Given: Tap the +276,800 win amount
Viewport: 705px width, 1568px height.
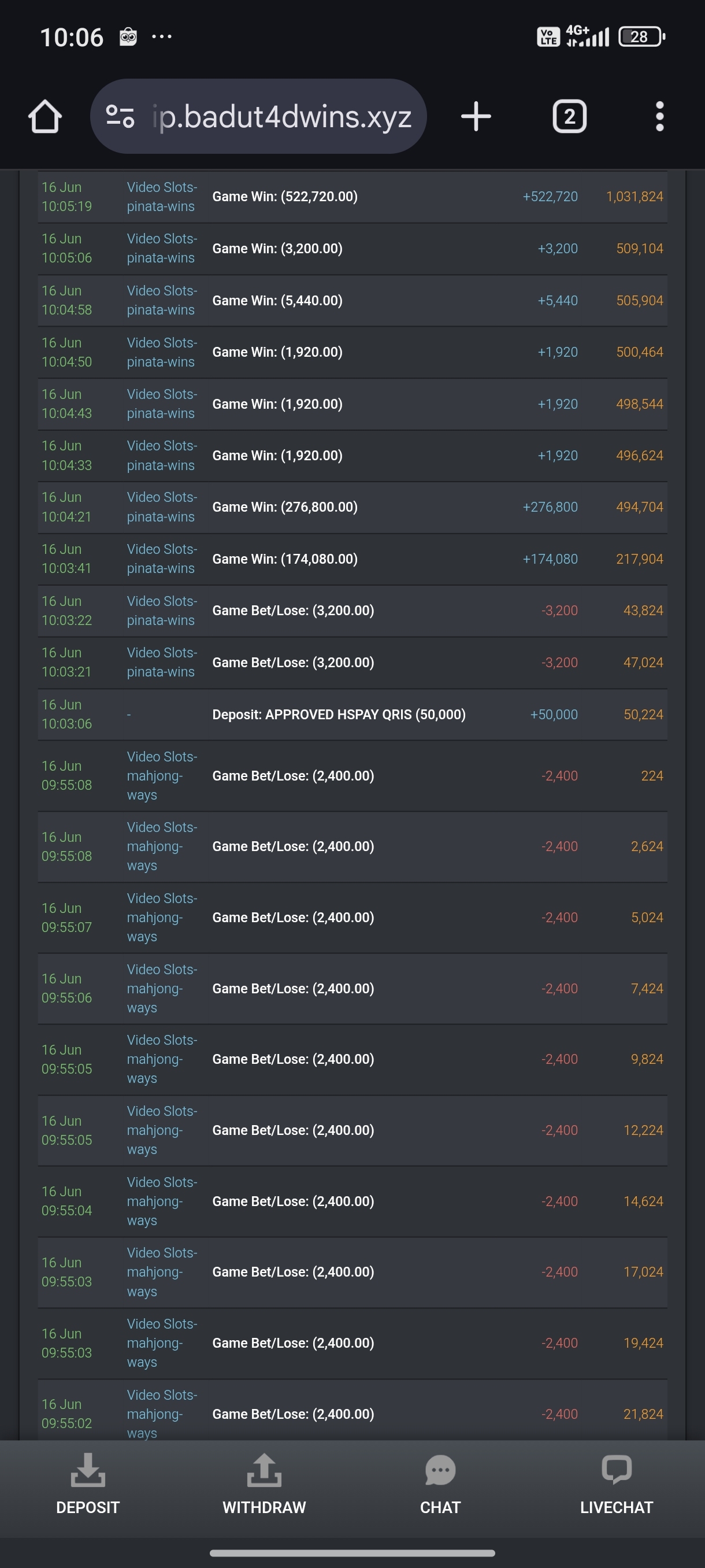Looking at the screenshot, I should (550, 507).
